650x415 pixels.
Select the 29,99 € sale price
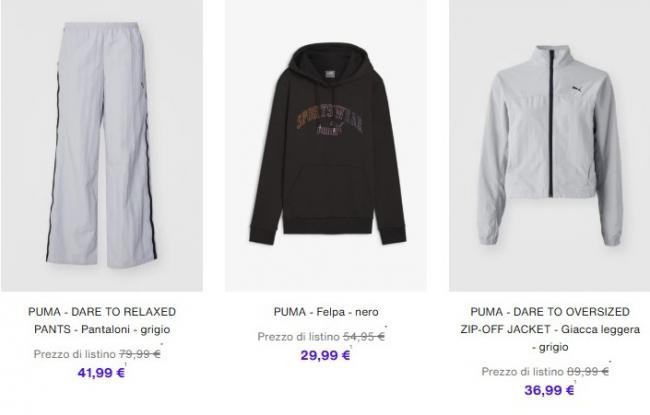(325, 355)
